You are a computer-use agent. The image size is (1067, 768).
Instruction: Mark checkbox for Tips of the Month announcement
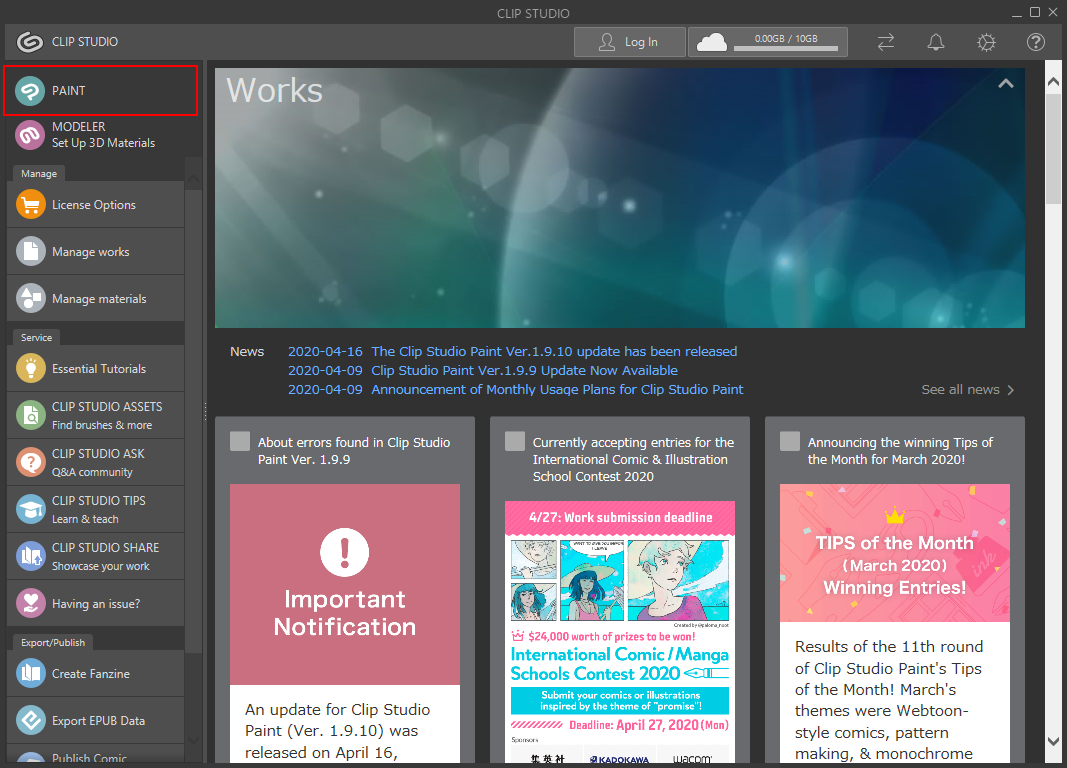790,442
